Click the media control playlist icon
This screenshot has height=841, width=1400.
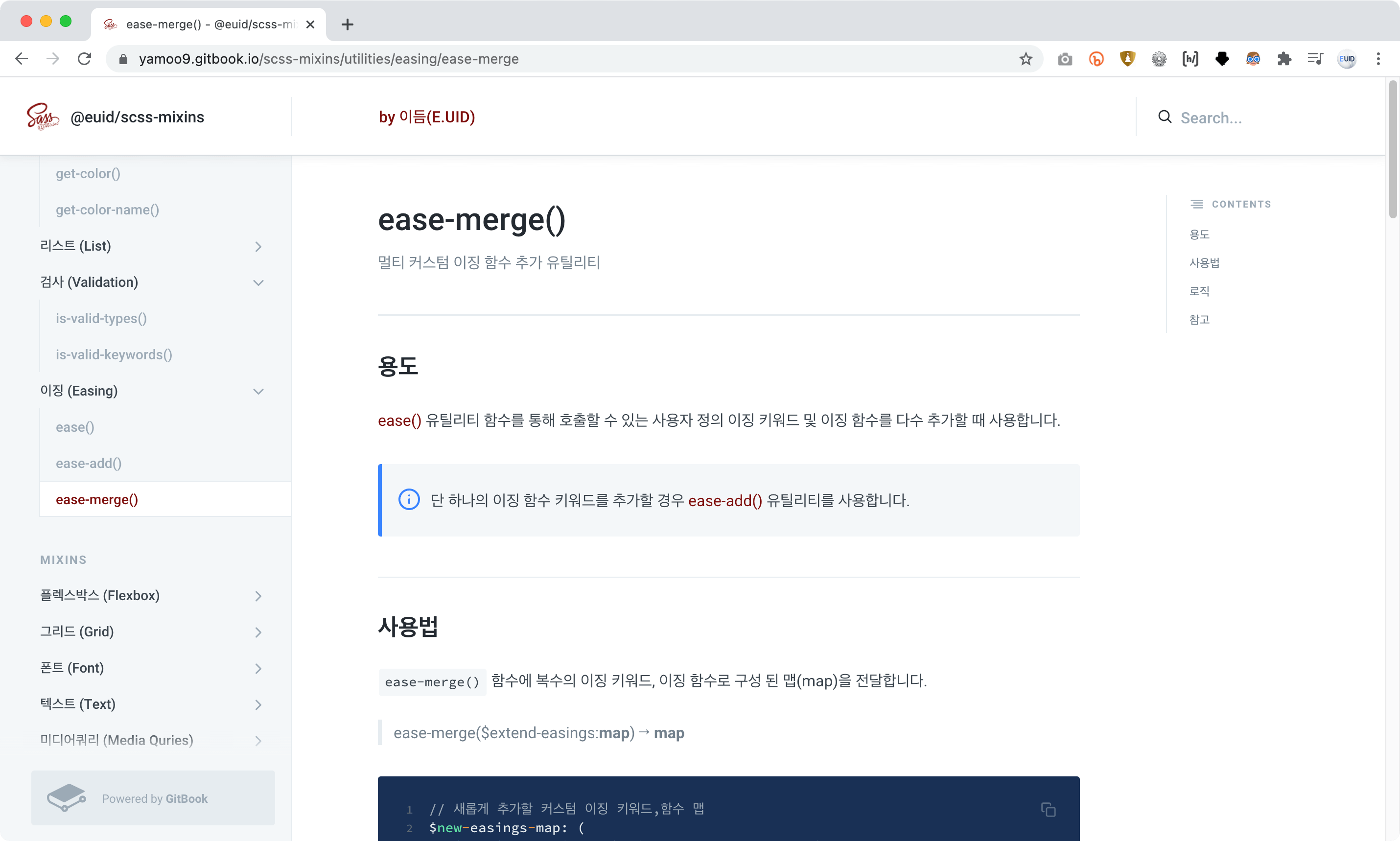pyautogui.click(x=1315, y=59)
